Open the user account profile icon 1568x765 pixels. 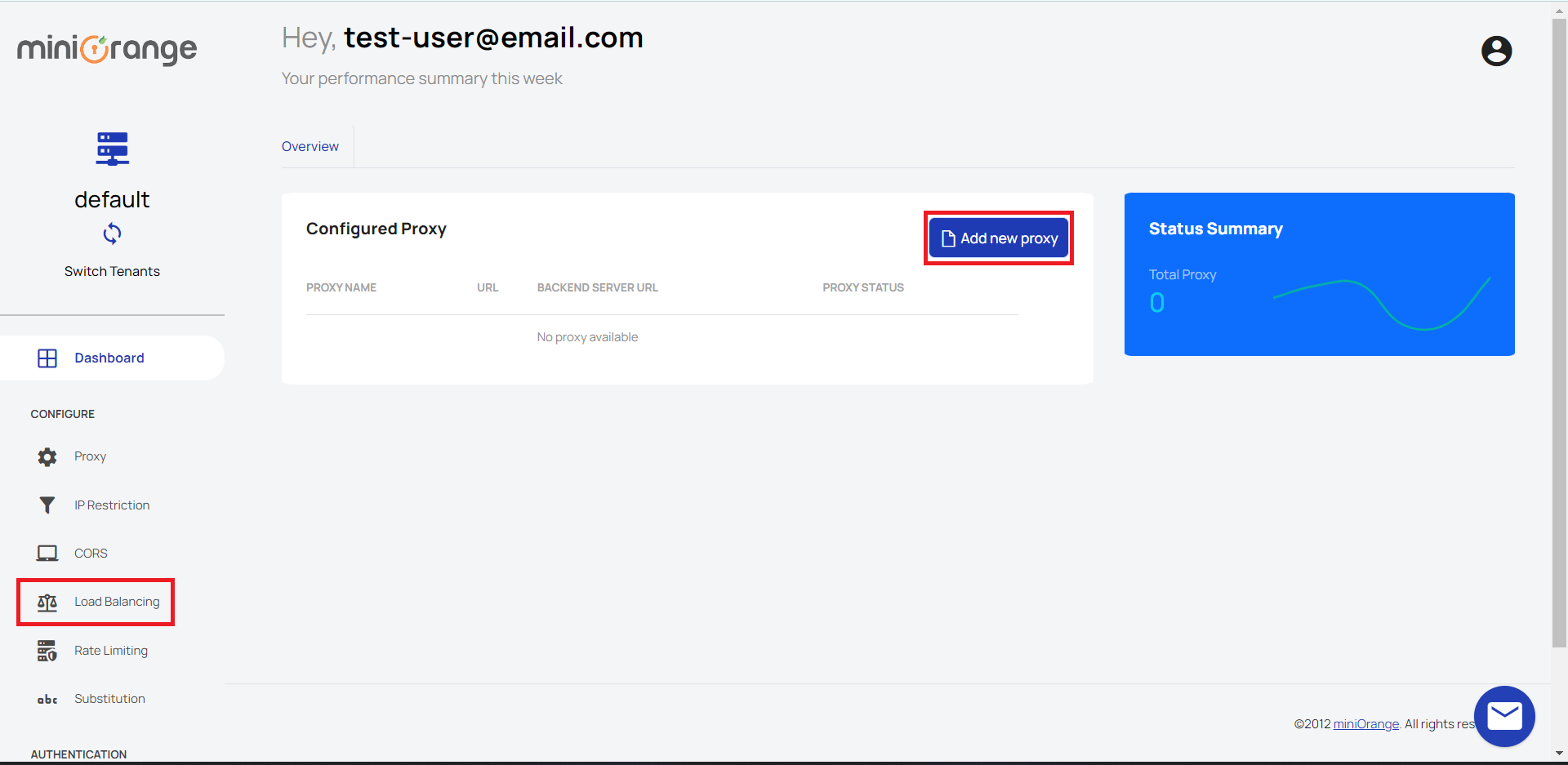(1496, 51)
